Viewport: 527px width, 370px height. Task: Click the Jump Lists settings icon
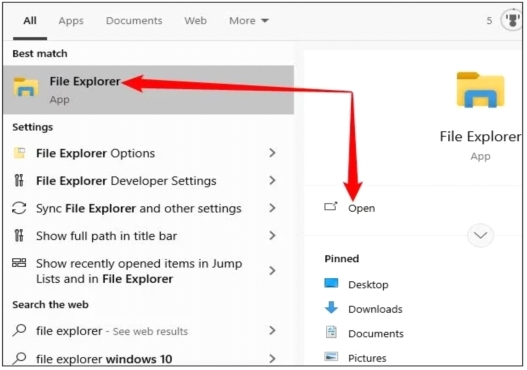pyautogui.click(x=19, y=262)
